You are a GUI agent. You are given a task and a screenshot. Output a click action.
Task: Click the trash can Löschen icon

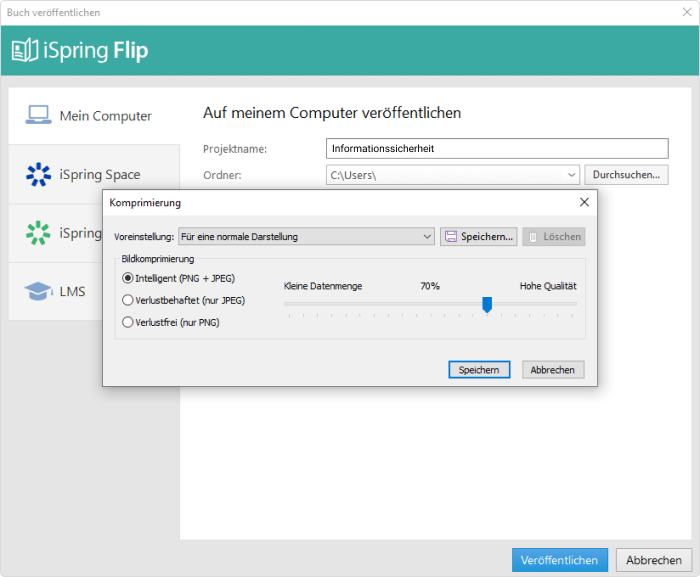pyautogui.click(x=533, y=237)
